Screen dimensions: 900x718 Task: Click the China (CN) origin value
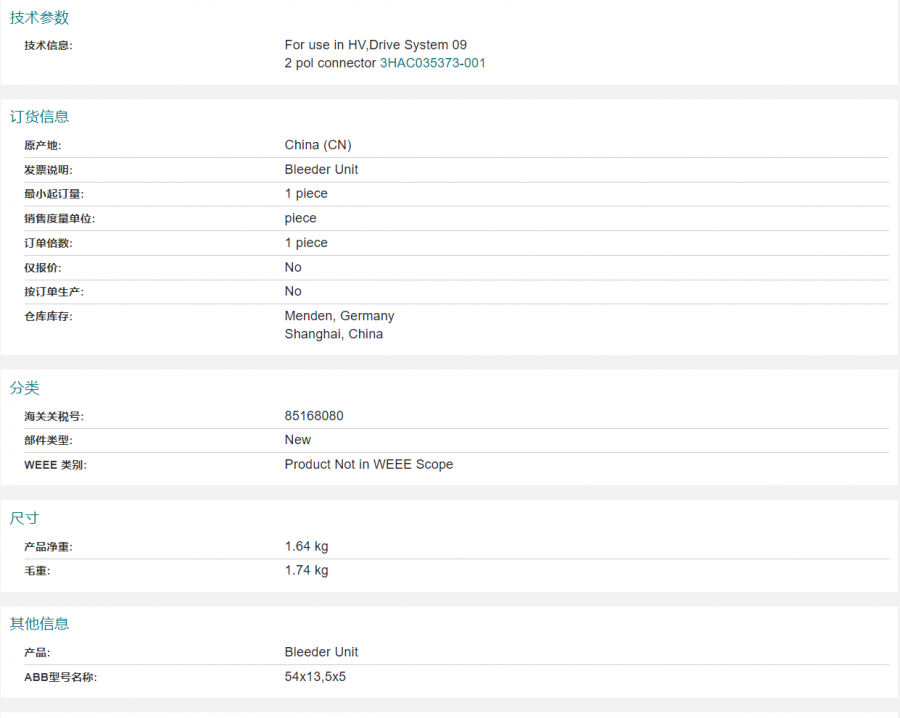318,145
